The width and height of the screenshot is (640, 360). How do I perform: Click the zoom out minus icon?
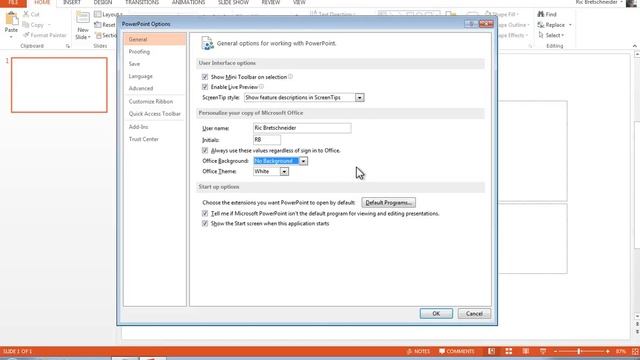click(x=556, y=351)
